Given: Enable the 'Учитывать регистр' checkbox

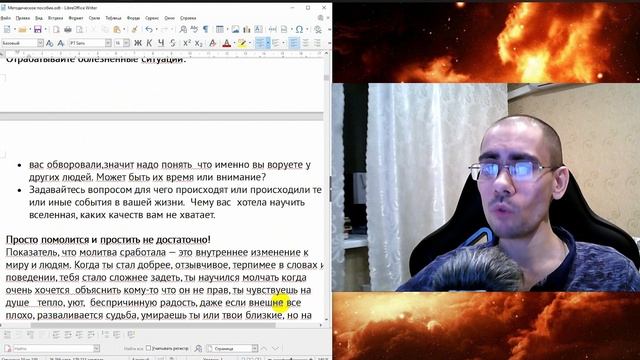Looking at the screenshot, I should click(149, 348).
